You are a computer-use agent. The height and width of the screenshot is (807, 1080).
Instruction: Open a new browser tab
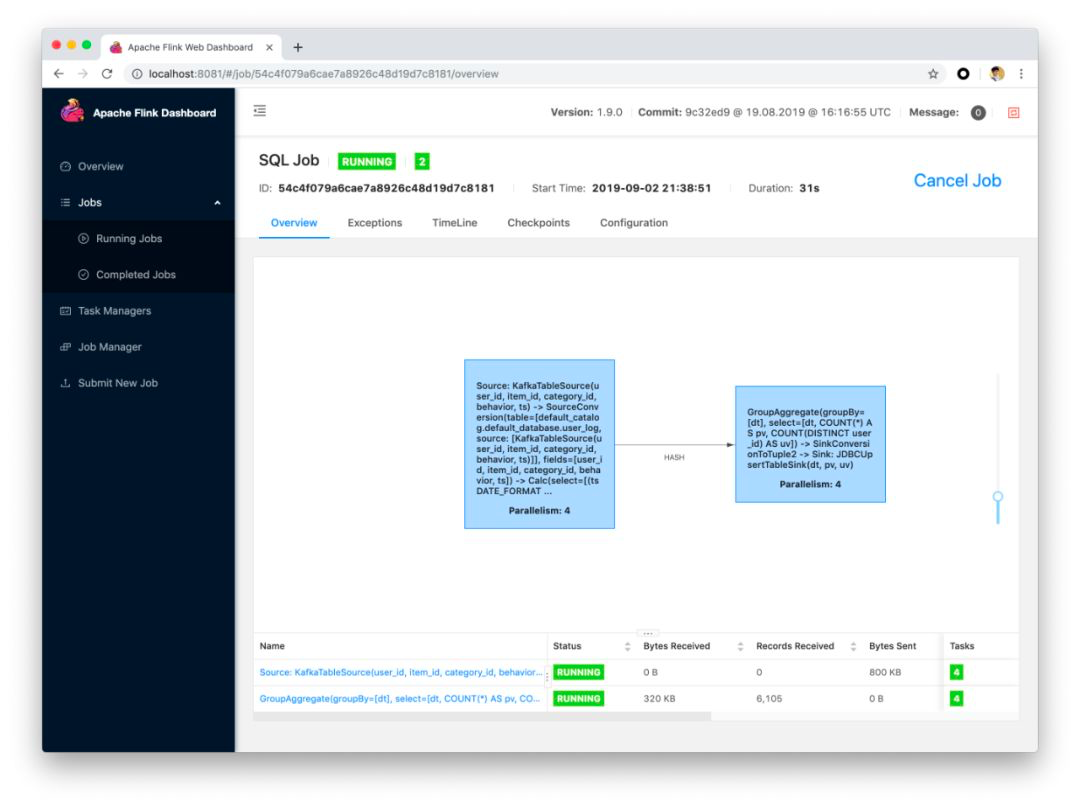pyautogui.click(x=298, y=48)
